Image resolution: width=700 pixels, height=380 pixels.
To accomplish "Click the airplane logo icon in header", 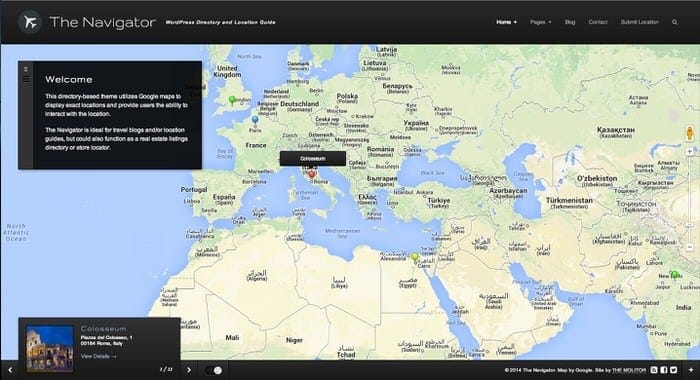I will coord(30,22).
